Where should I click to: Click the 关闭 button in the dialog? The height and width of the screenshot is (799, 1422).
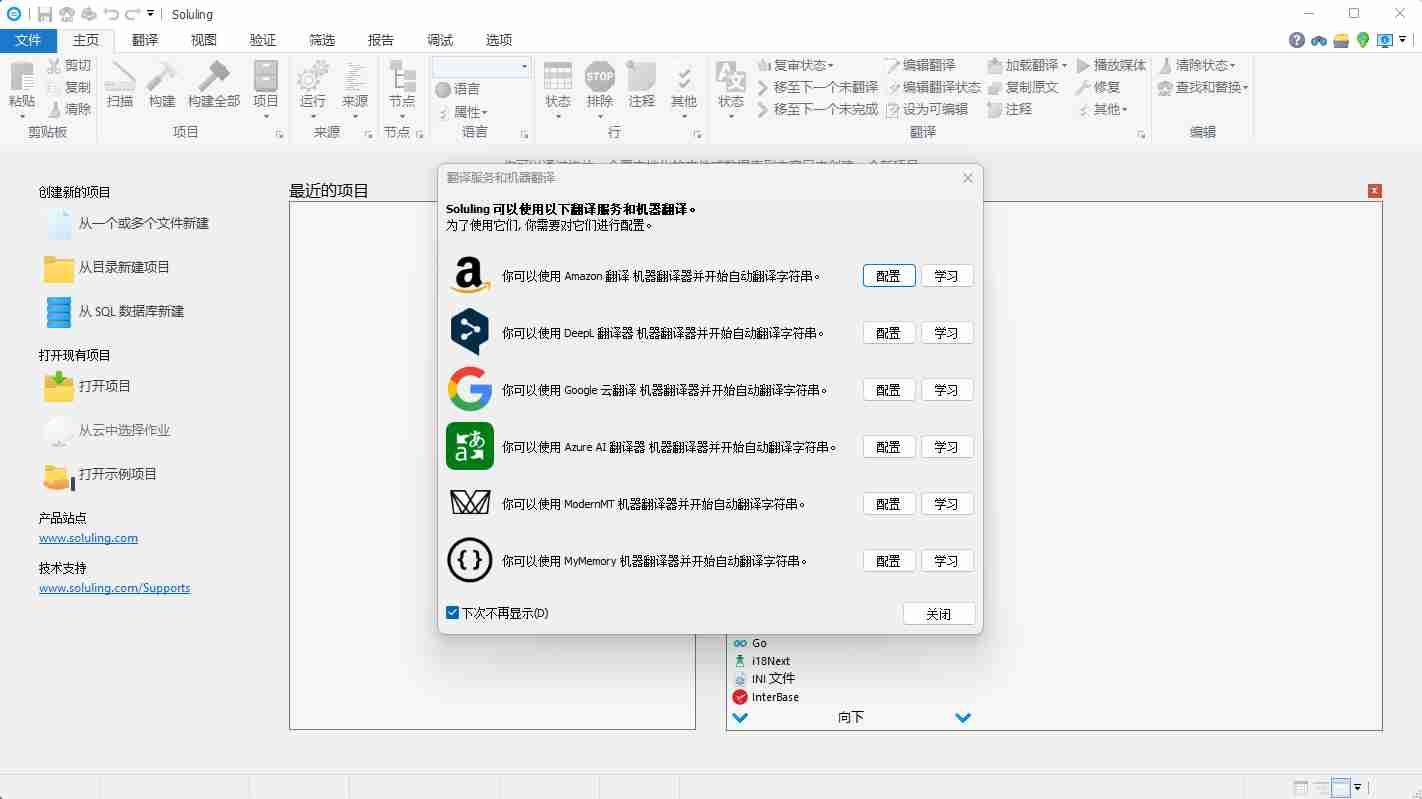coord(938,613)
